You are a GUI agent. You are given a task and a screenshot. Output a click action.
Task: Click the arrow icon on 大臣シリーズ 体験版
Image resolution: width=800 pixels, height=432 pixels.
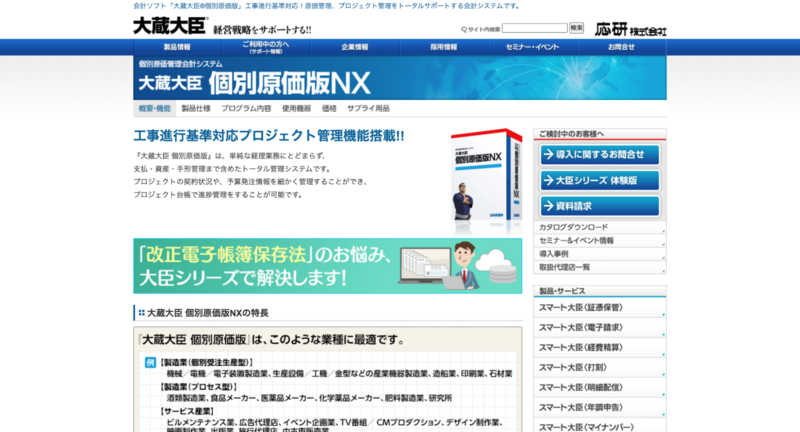548,181
